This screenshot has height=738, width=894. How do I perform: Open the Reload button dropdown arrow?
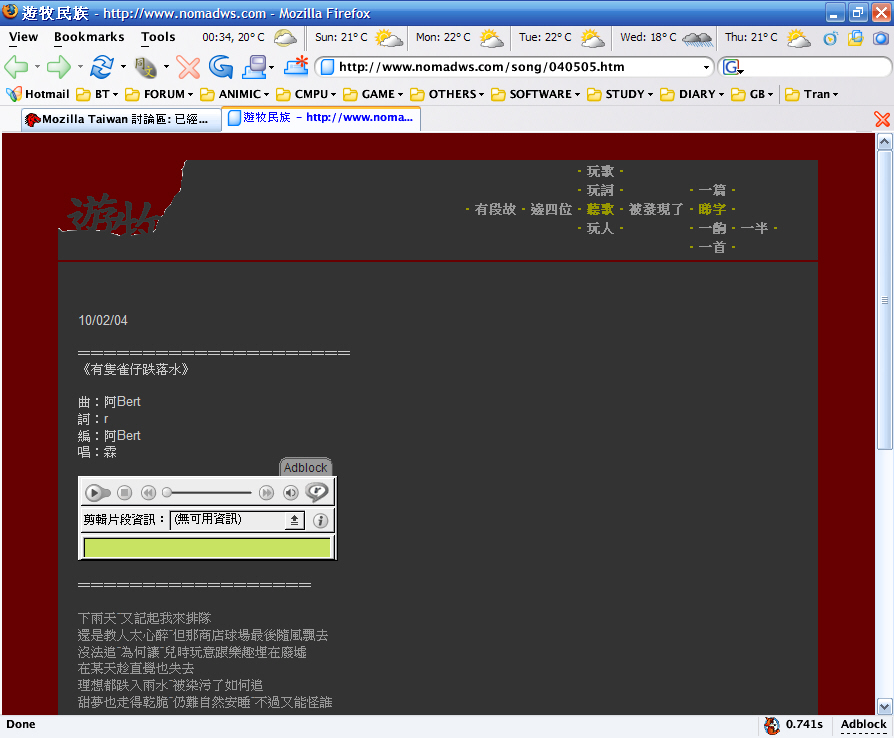(x=123, y=67)
